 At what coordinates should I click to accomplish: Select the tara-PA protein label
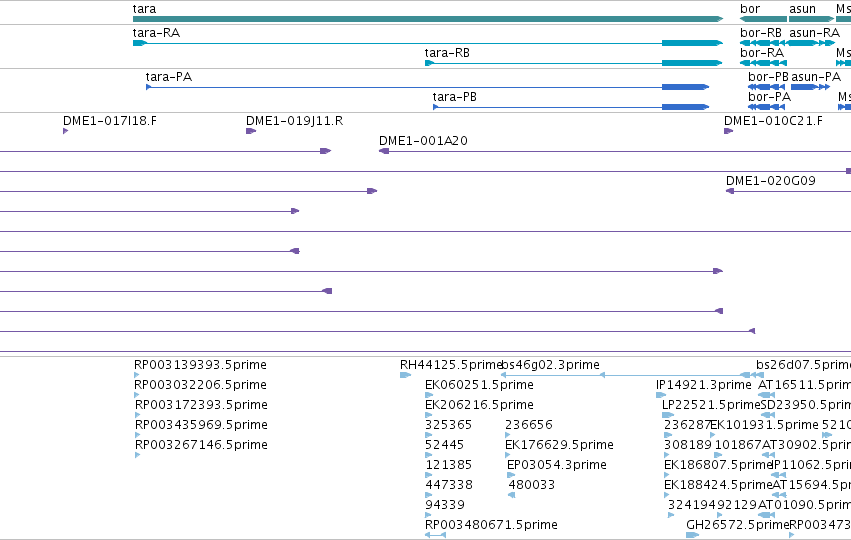[x=169, y=77]
